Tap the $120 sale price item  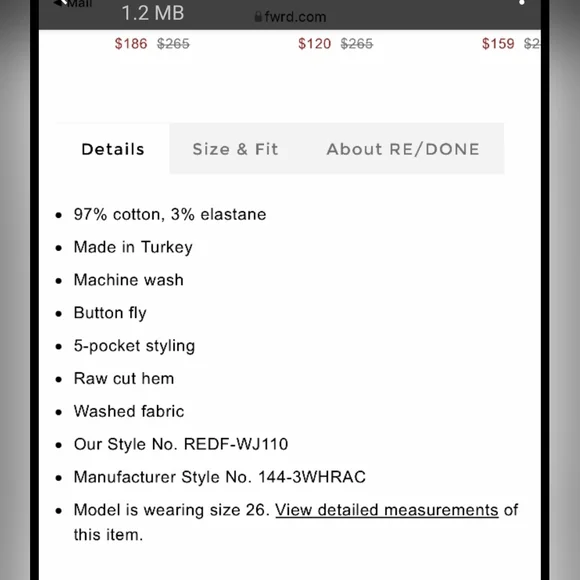pyautogui.click(x=314, y=44)
